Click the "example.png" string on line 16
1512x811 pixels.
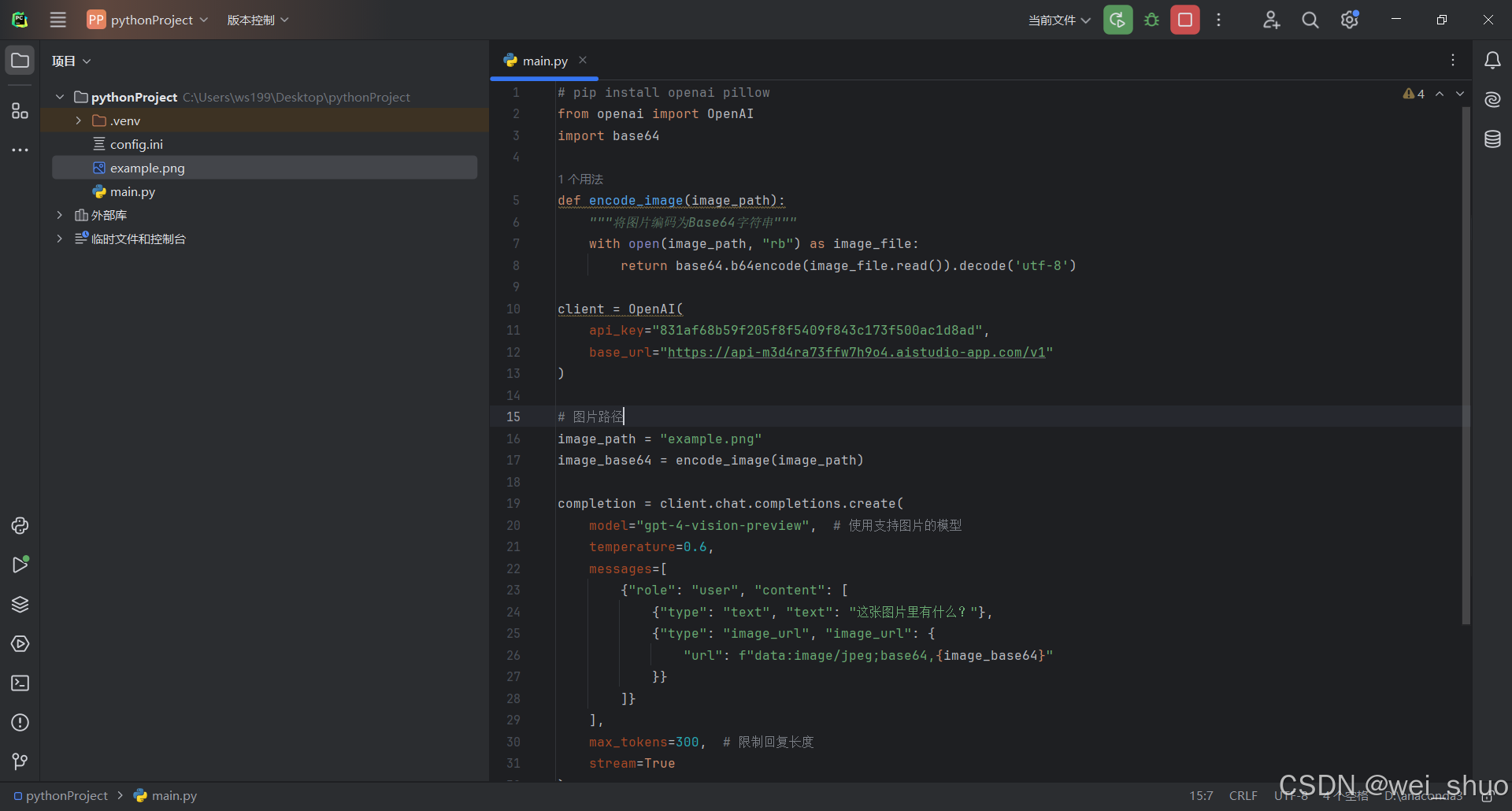710,439
